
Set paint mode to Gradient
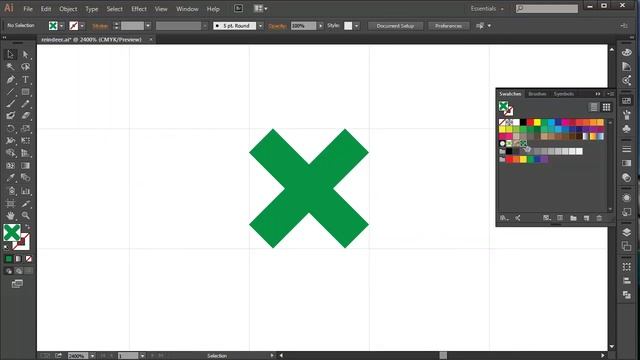[18, 259]
